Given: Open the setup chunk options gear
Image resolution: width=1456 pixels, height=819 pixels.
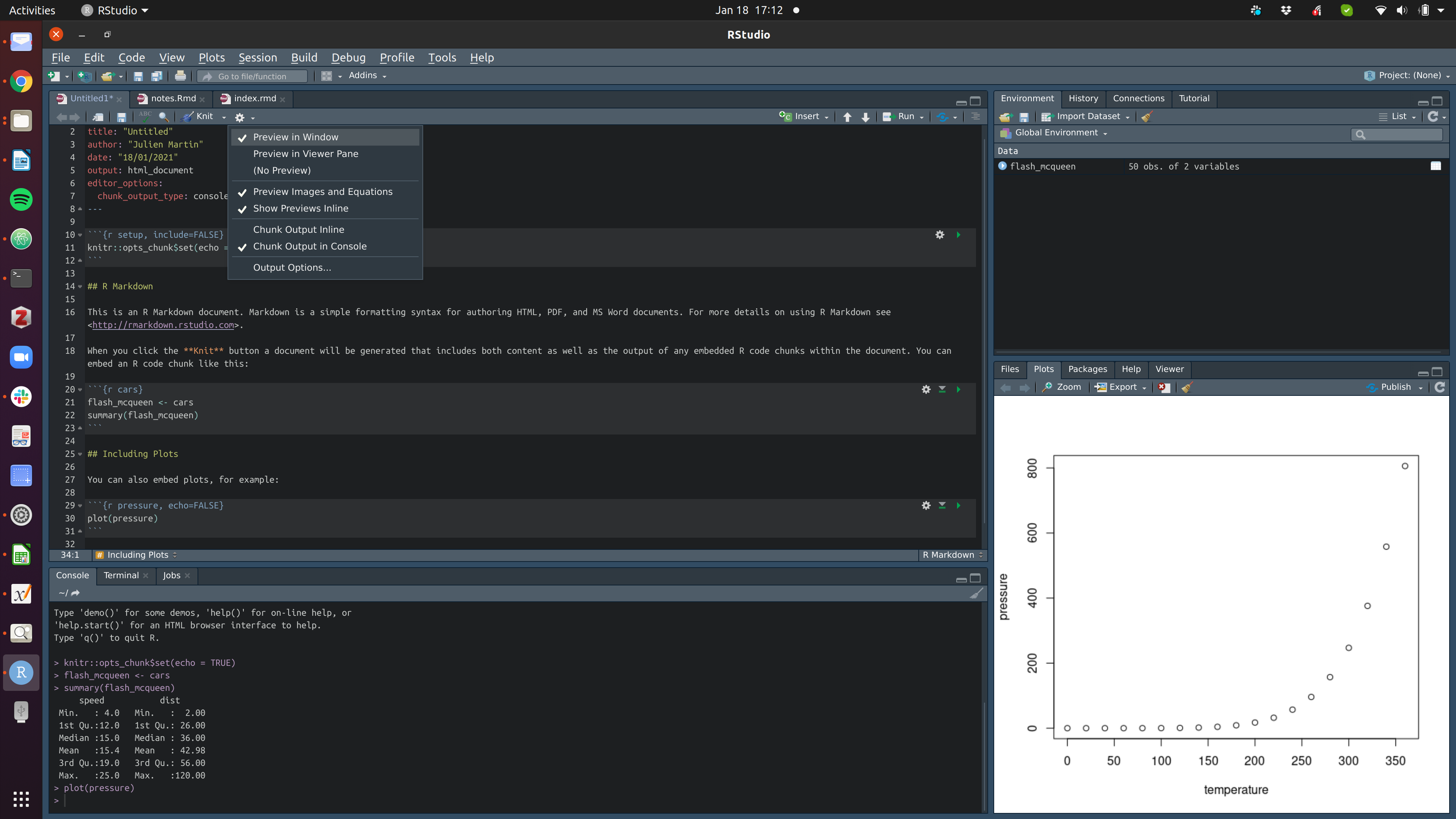Looking at the screenshot, I should click(x=940, y=235).
